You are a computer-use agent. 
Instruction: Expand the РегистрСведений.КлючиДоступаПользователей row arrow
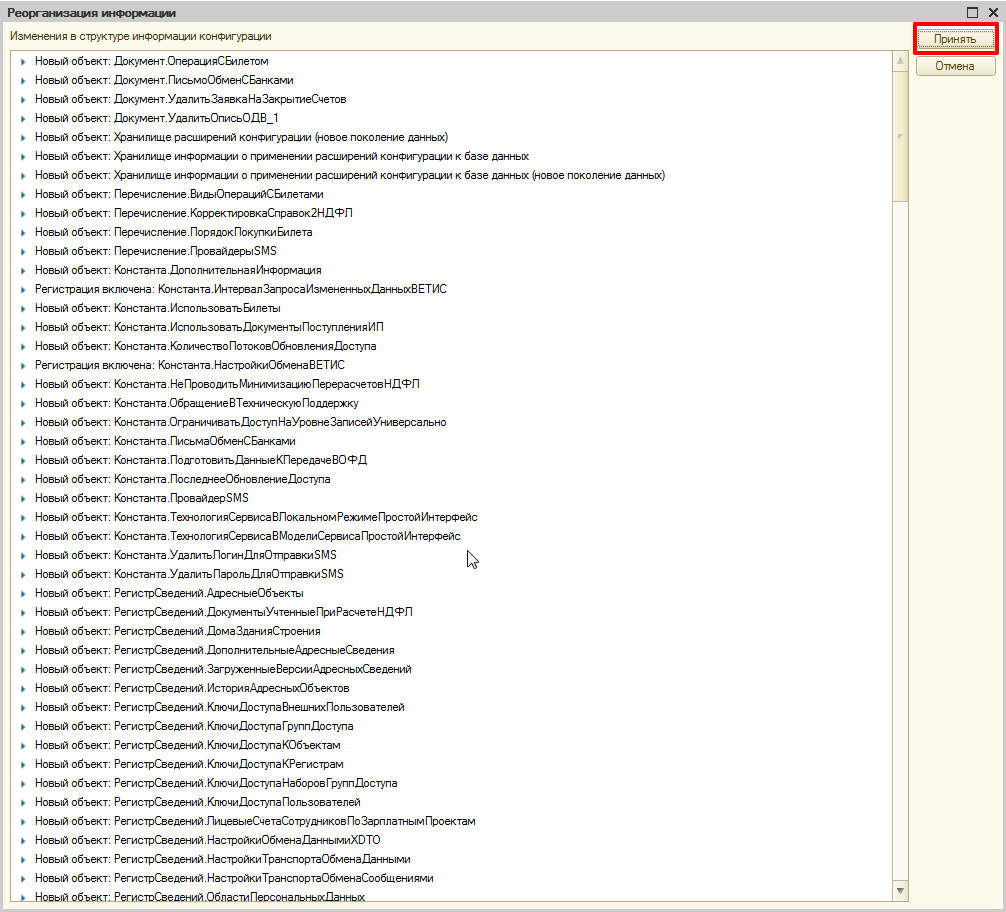coord(23,803)
